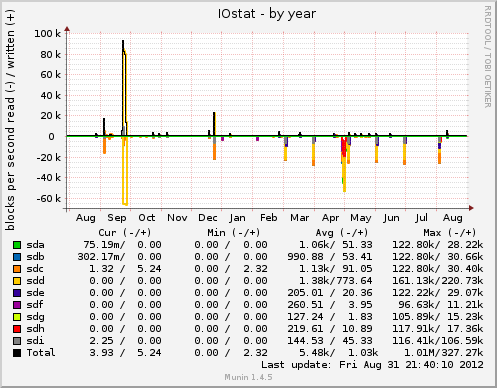Viewport: 497px width, 388px height.
Task: Click the gray sdi legend swatch
Action: pos(17,341)
